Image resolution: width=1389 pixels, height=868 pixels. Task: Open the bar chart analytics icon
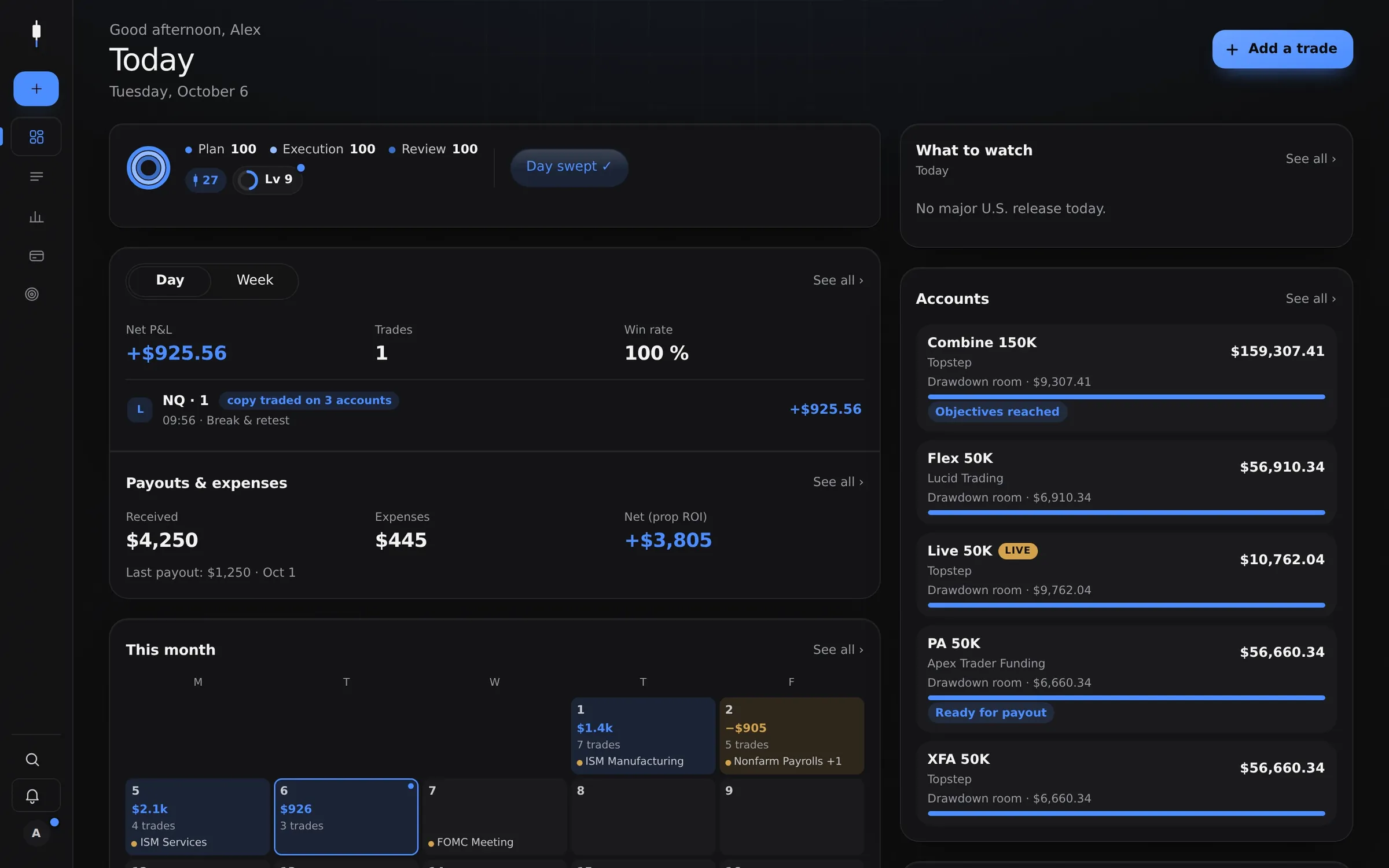click(x=36, y=217)
